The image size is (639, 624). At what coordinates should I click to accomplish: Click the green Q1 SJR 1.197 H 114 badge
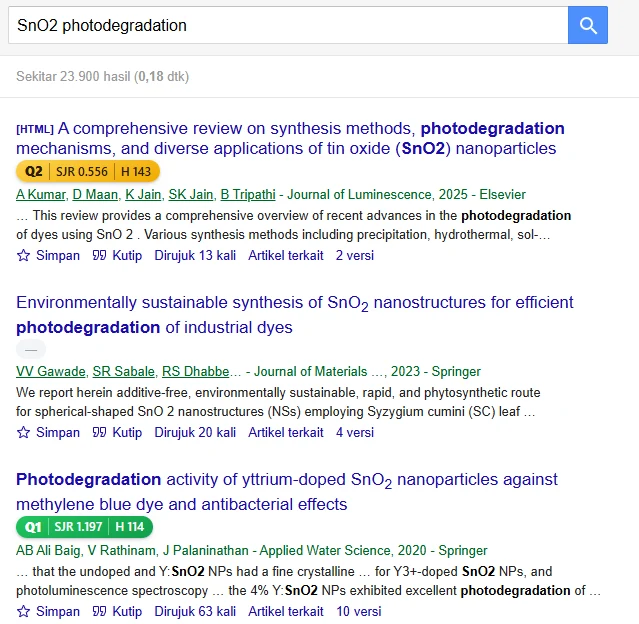click(84, 527)
